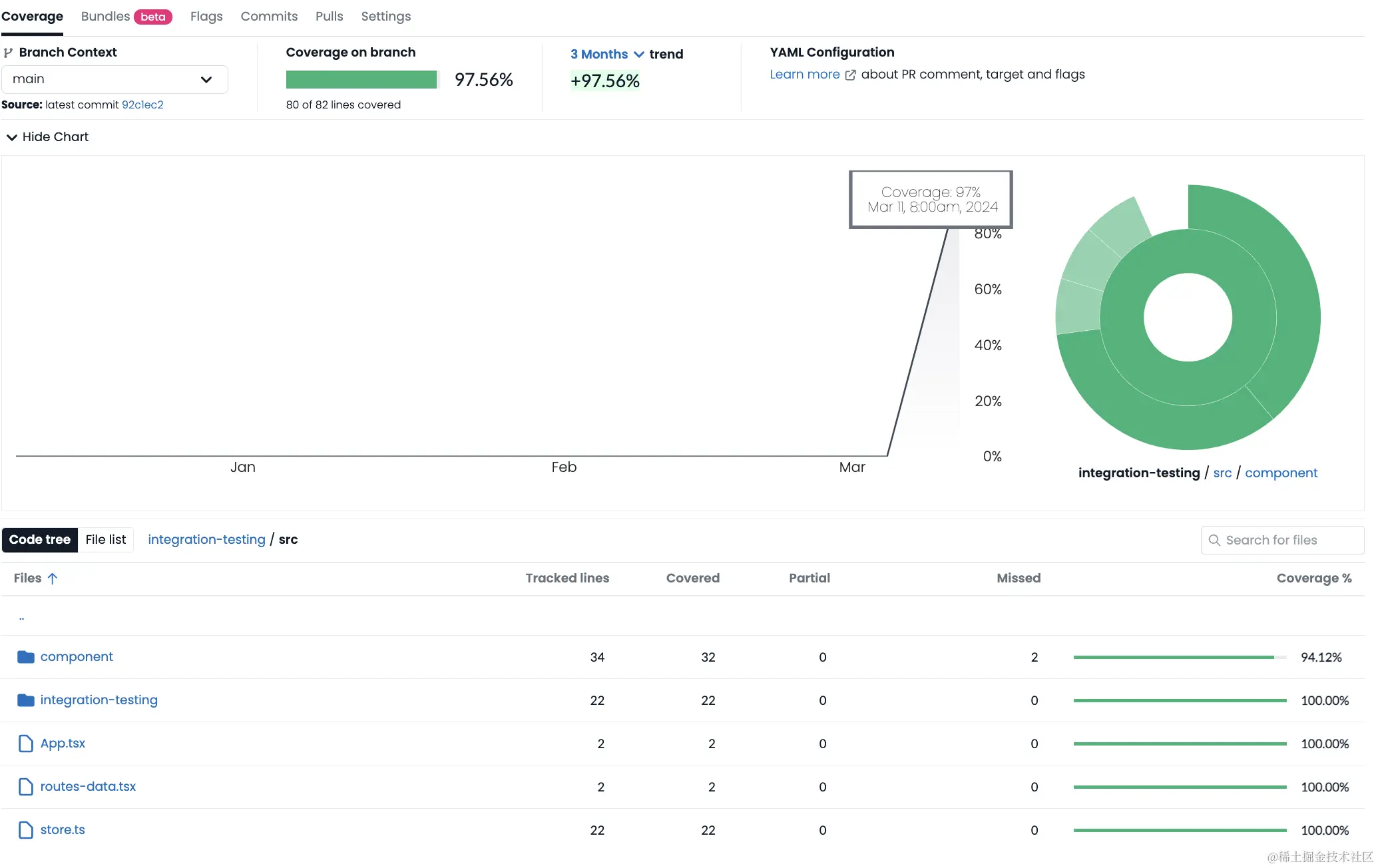Click the branch icon beside Branch Context
Image resolution: width=1378 pixels, height=868 pixels.
click(x=8, y=53)
